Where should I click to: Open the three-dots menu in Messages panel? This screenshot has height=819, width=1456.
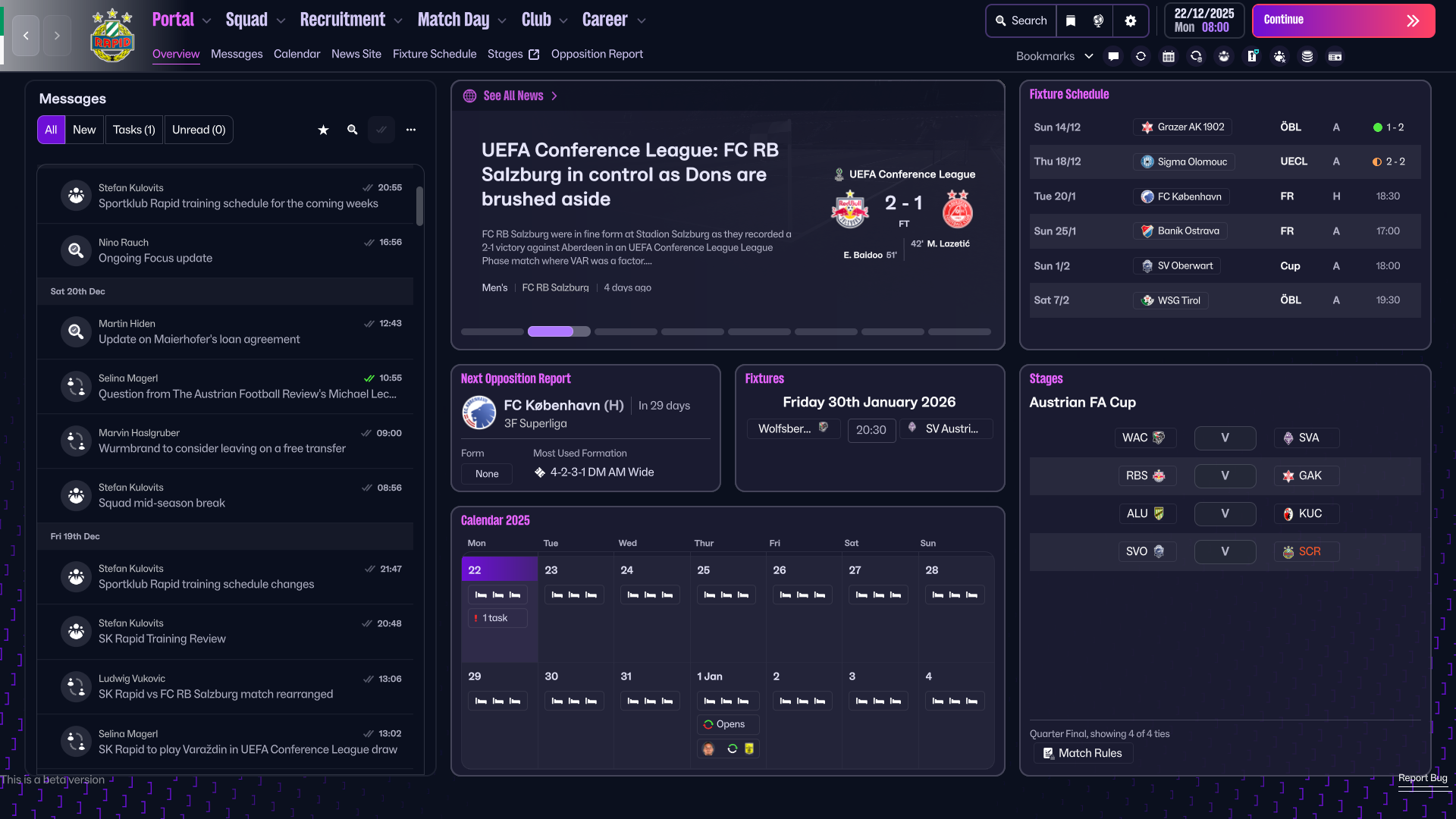[x=410, y=130]
